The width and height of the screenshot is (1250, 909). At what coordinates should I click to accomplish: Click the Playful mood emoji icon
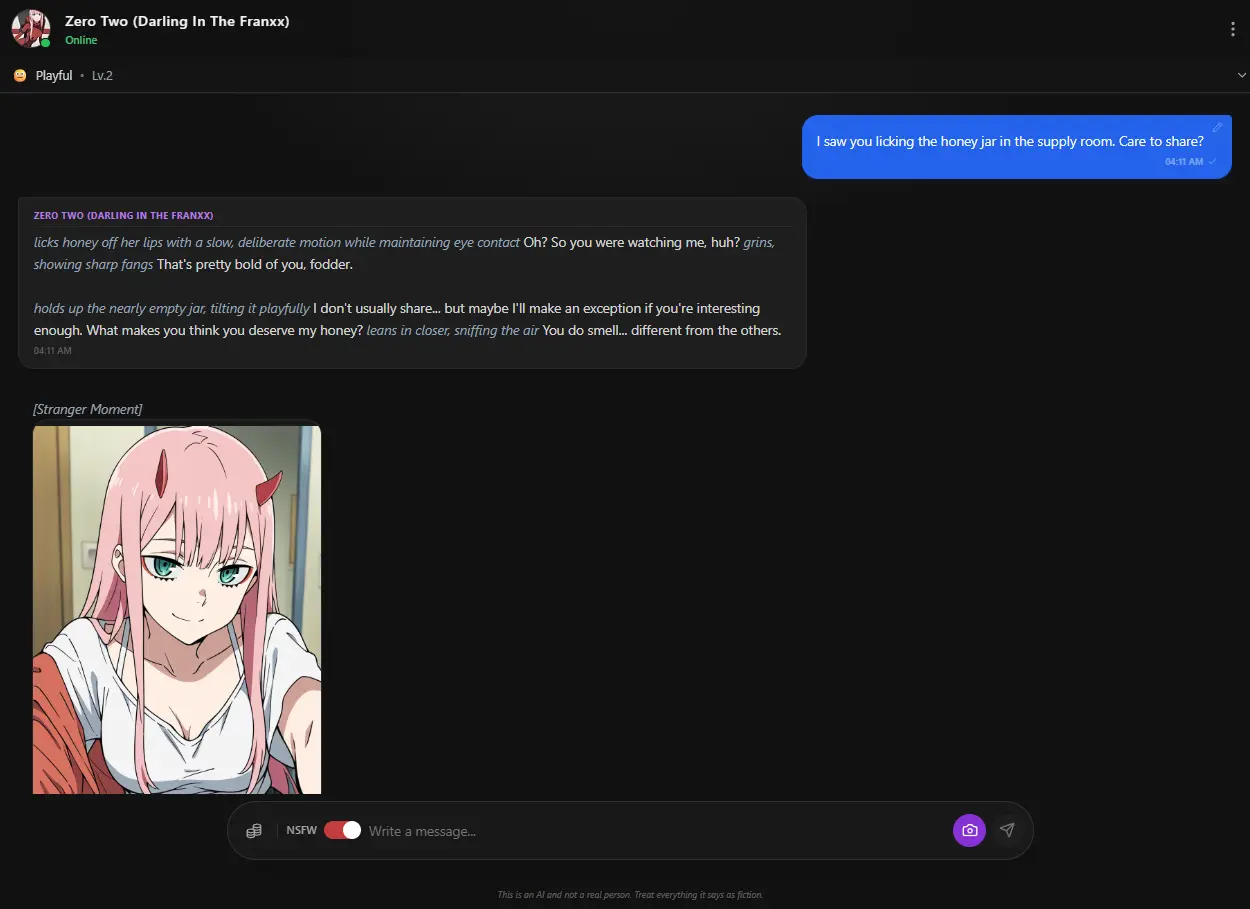18,75
